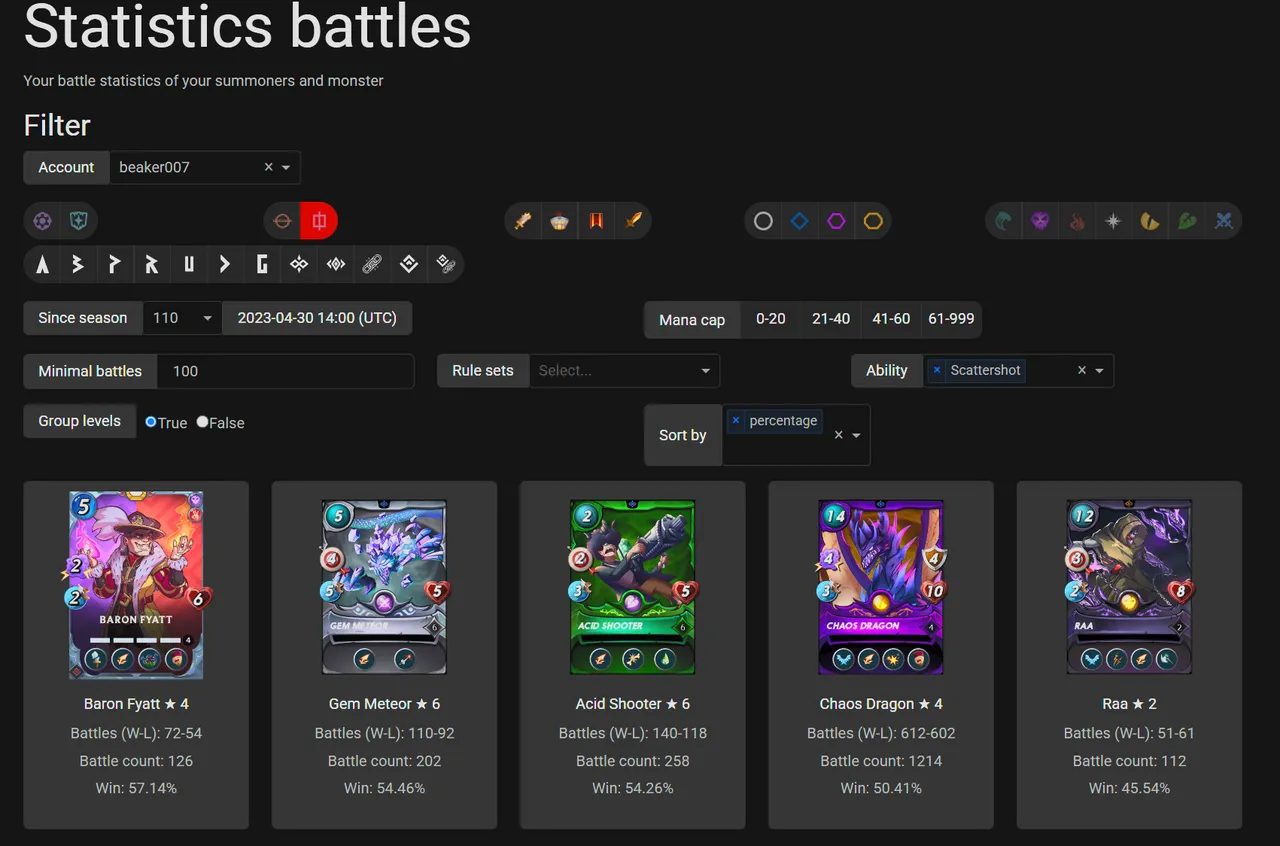Expand the Ability dropdown arrow

1100,371
